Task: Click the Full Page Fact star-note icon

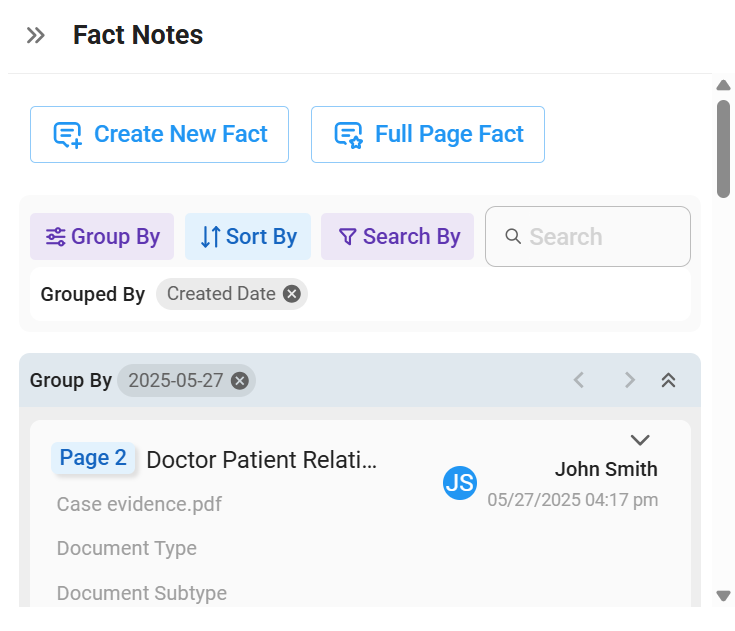Action: click(349, 135)
